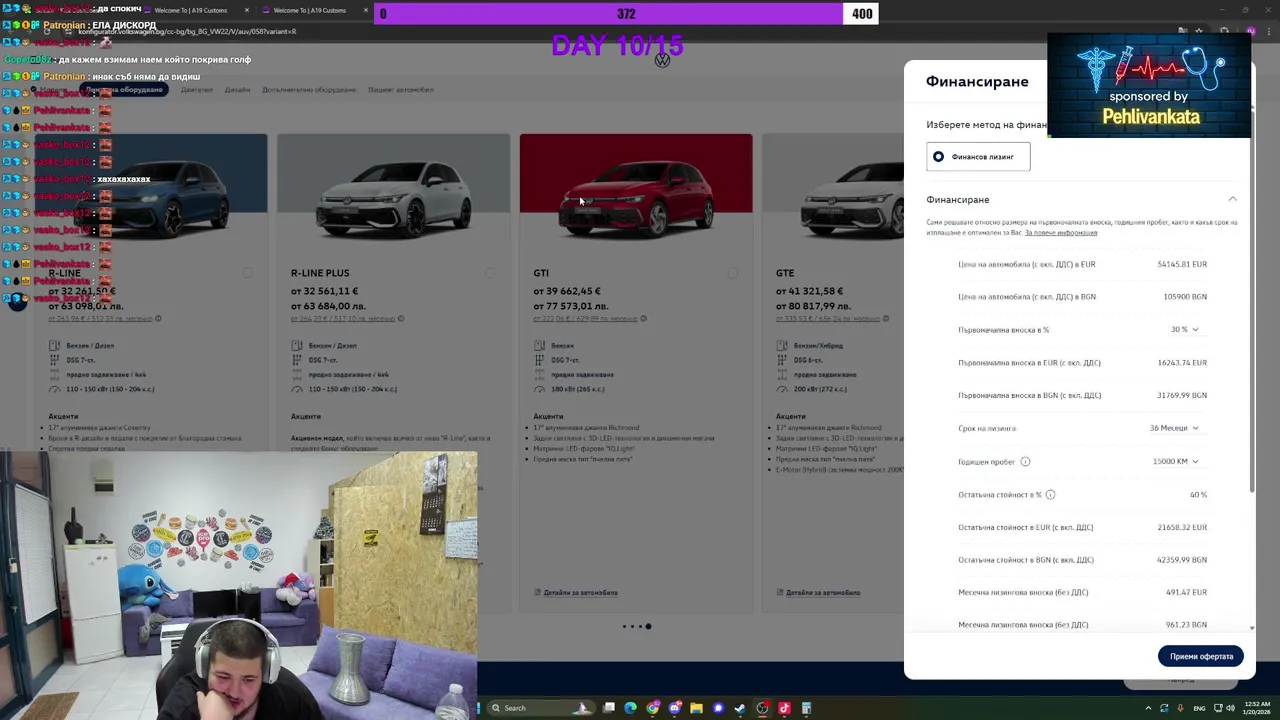Open Steam from the taskbar
Screen dimensions: 1280x720
coord(740,708)
